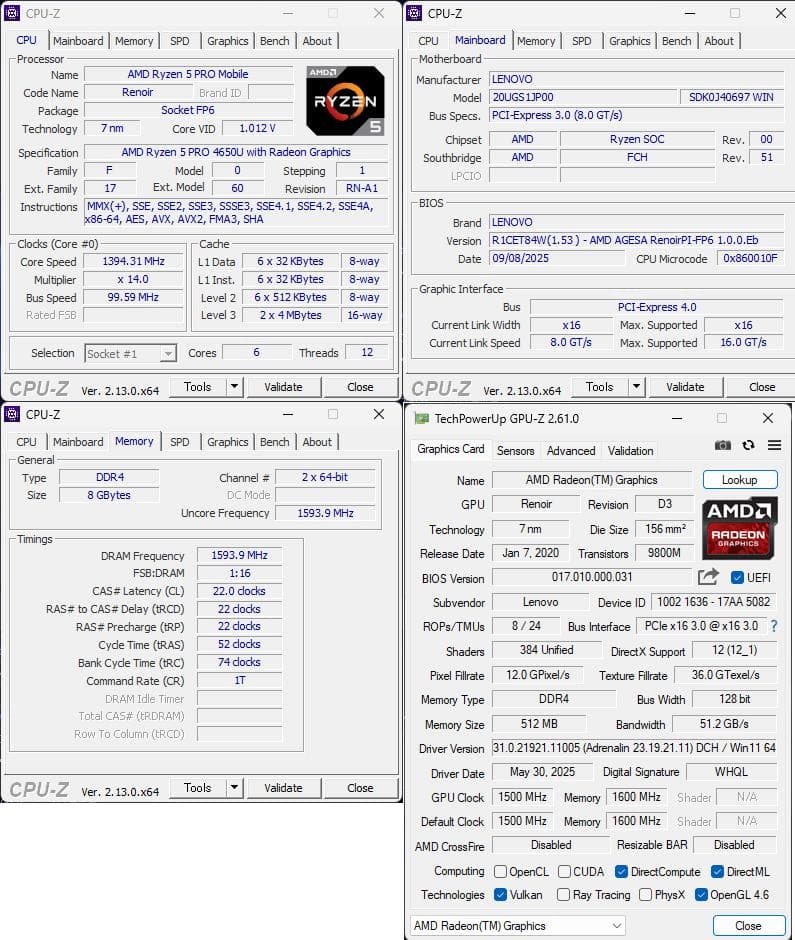Click the motherboard model 20UGS1JP00 field
795x940 pixels.
(x=583, y=97)
